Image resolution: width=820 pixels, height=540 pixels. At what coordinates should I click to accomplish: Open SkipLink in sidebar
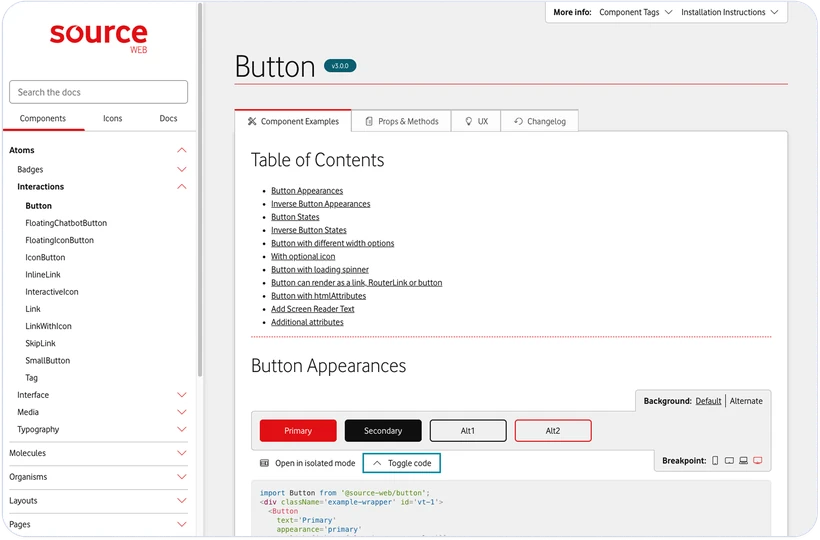(40, 344)
